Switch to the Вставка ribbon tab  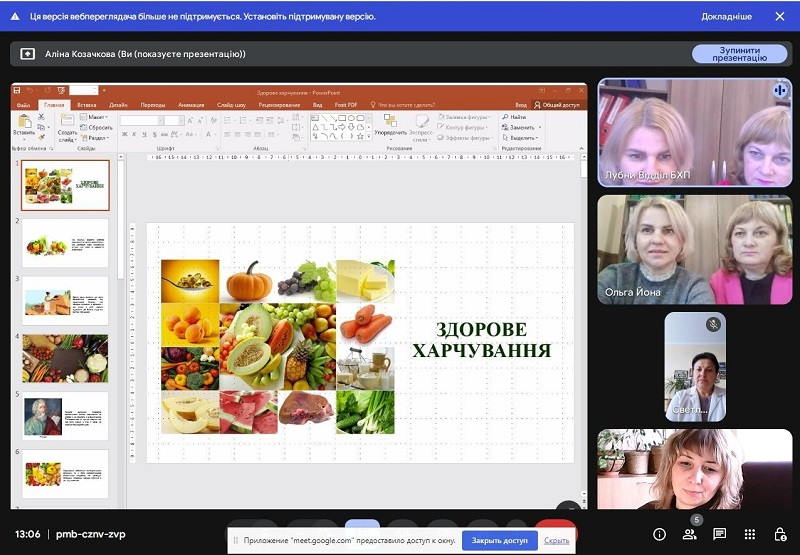[x=87, y=104]
